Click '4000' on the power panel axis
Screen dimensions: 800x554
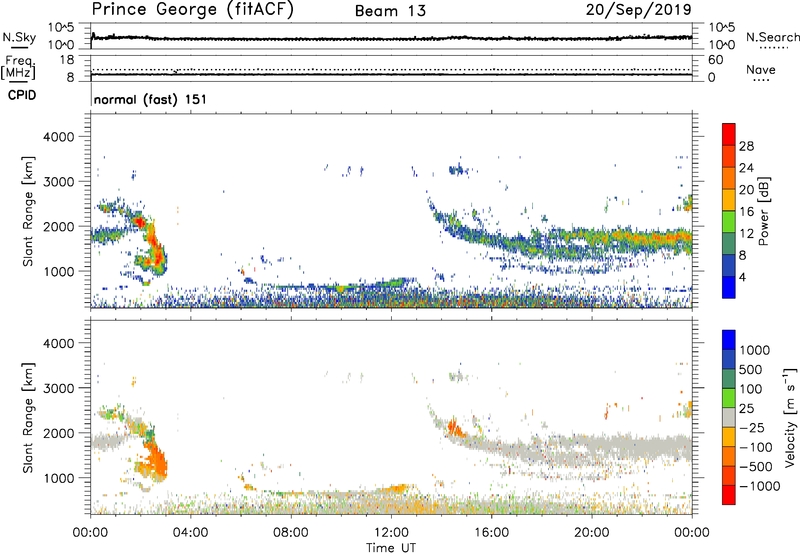pos(58,137)
